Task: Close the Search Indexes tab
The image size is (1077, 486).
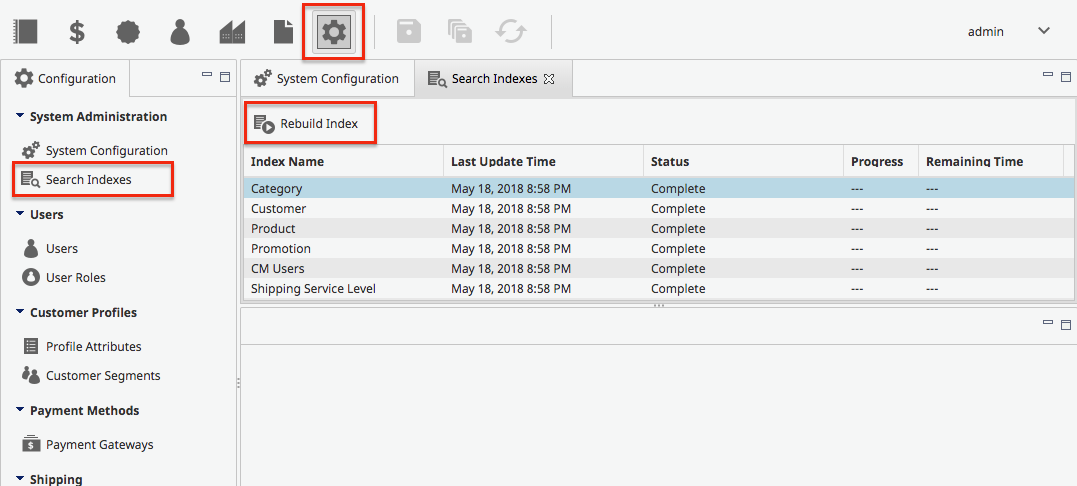Action: [549, 79]
